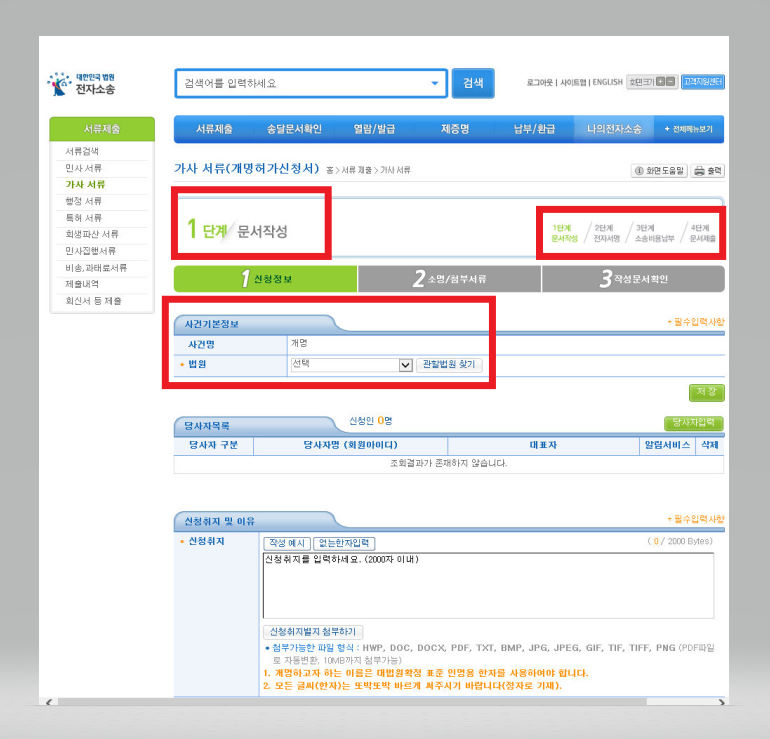The height and width of the screenshot is (739, 770).
Task: Open 화면도움말 screen help
Action: point(660,170)
